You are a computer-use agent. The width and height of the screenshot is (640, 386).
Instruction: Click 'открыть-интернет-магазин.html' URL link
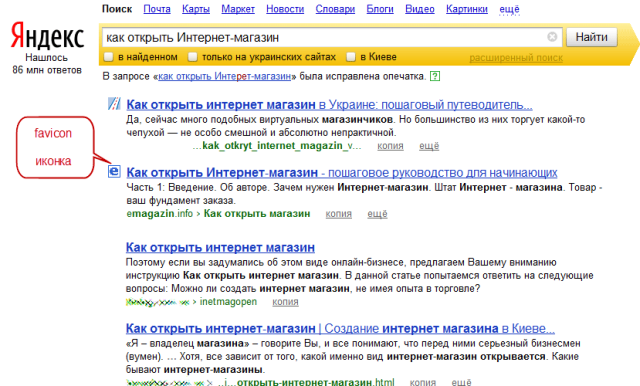click(306, 382)
